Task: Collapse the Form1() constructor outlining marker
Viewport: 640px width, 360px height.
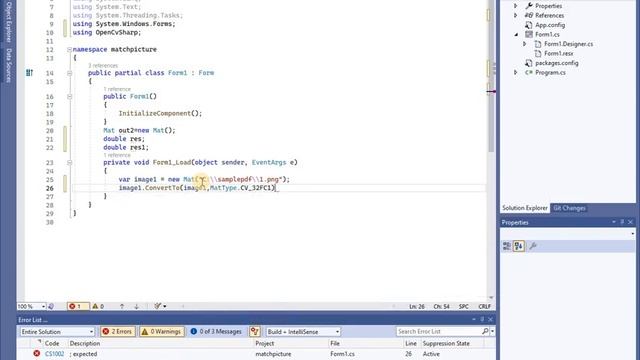Action: tap(69, 97)
